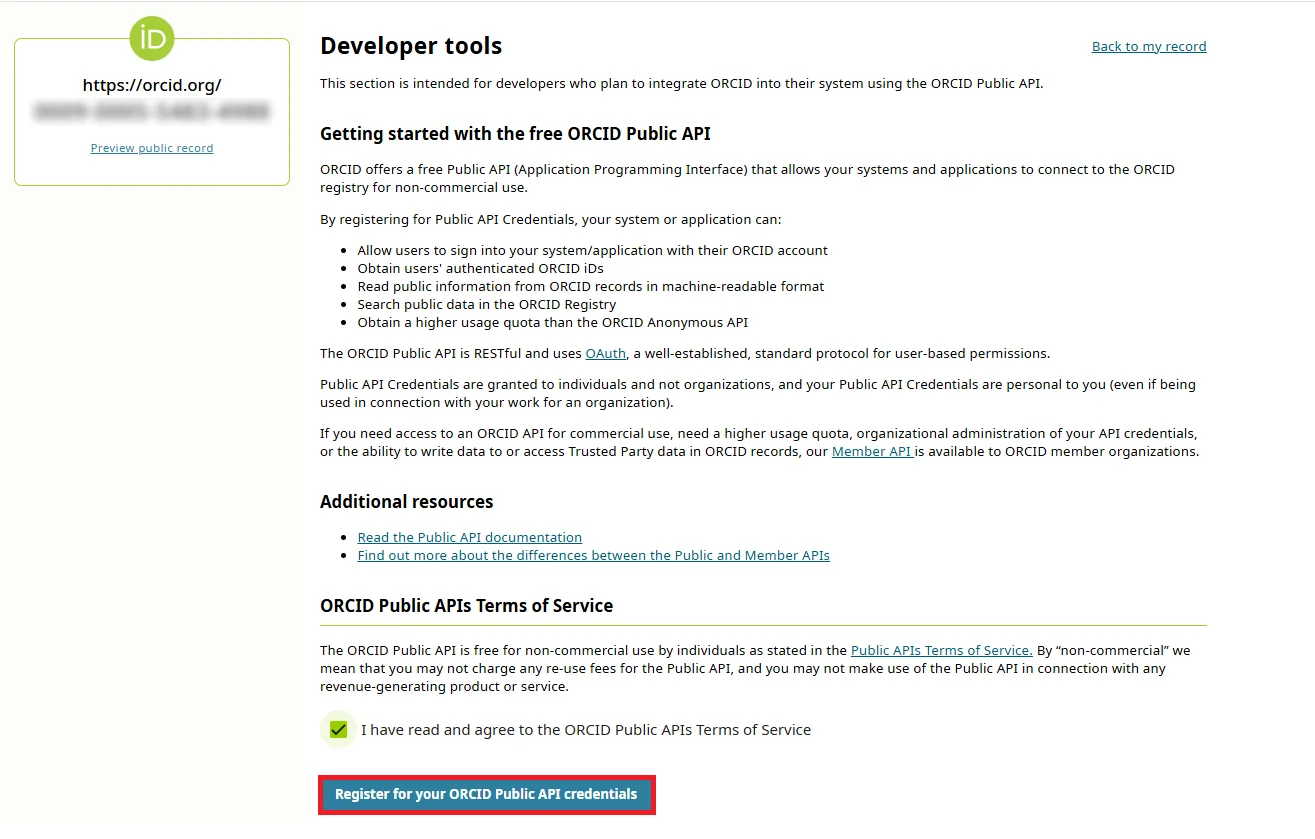Navigate Back to my record
Viewport: 1315px width, 839px height.
click(1148, 45)
